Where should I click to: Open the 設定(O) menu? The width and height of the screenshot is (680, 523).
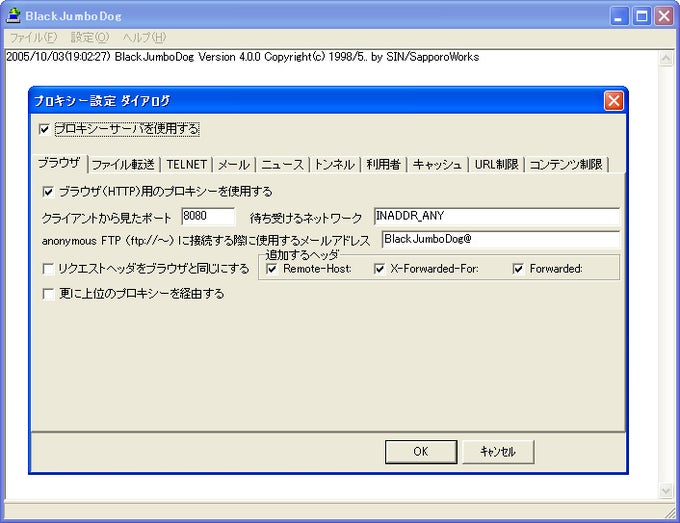coord(90,38)
